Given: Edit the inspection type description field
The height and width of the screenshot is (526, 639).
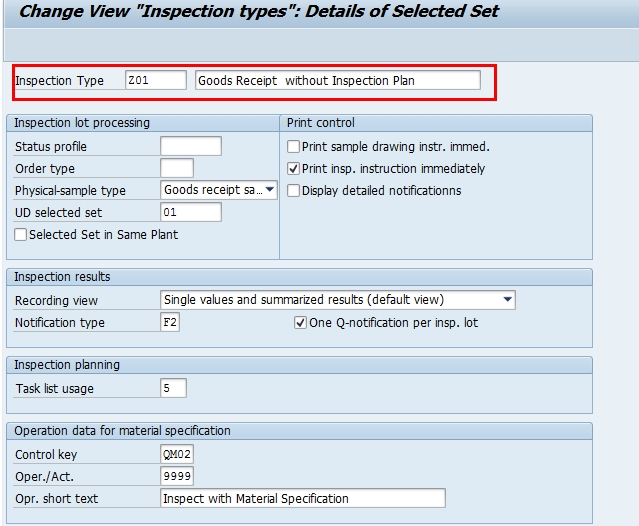Looking at the screenshot, I should point(338,80).
